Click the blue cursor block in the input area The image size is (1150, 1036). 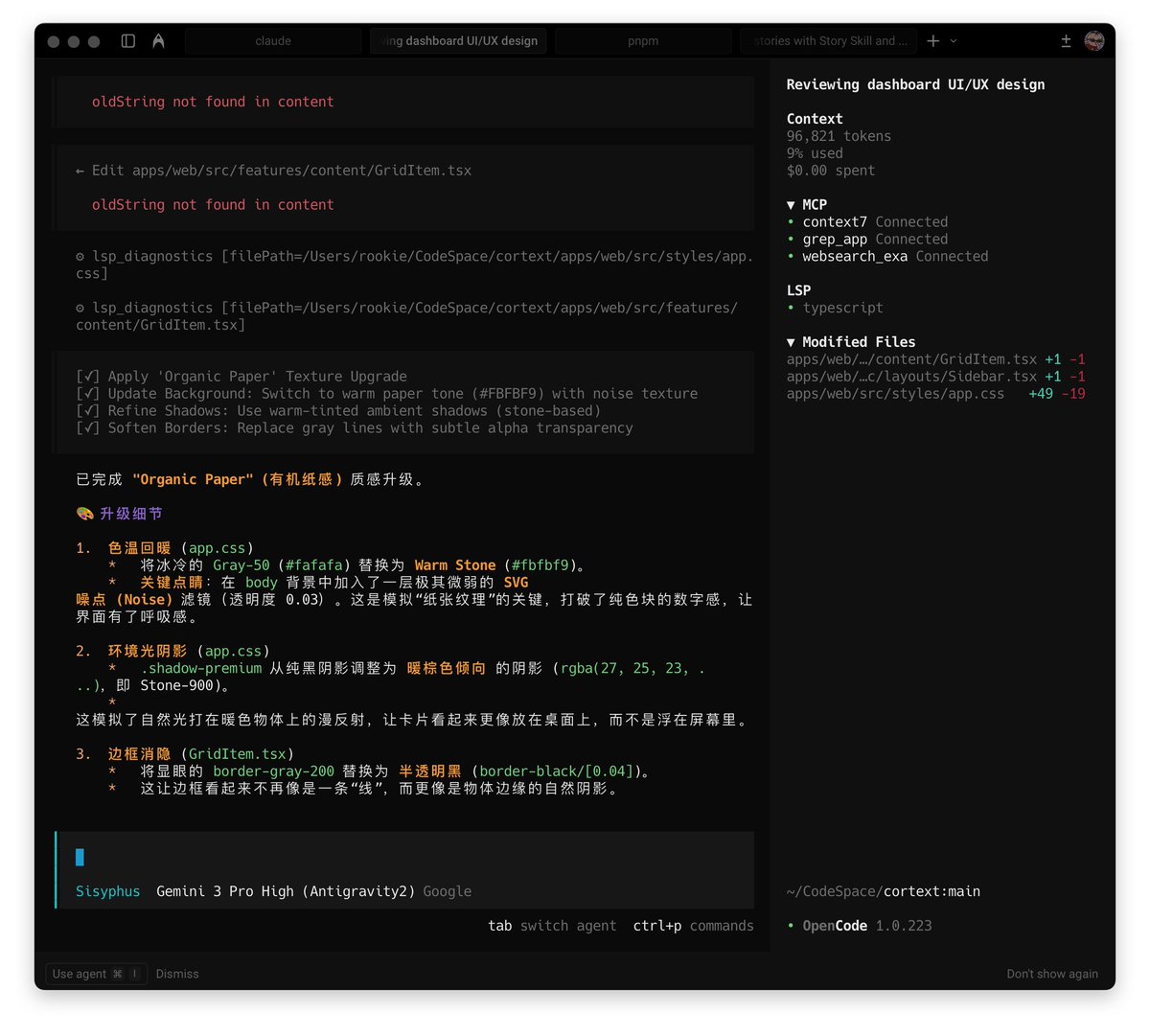[x=80, y=858]
